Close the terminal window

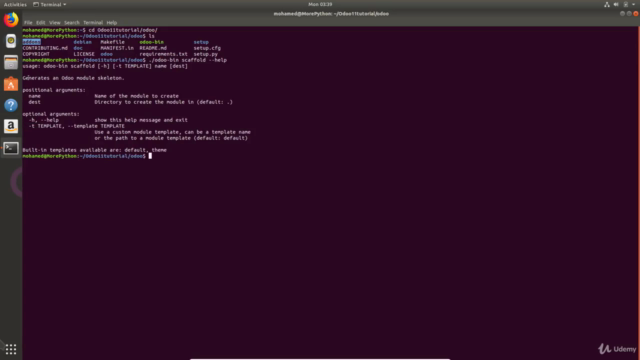coord(636,14)
